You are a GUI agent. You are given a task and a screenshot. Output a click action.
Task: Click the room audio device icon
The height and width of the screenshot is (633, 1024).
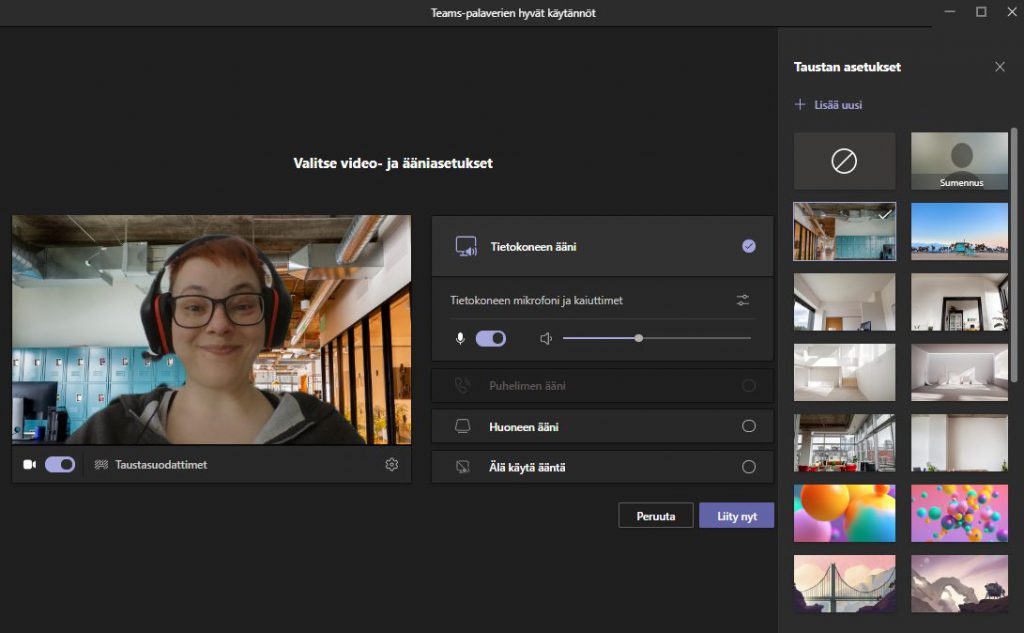[462, 427]
